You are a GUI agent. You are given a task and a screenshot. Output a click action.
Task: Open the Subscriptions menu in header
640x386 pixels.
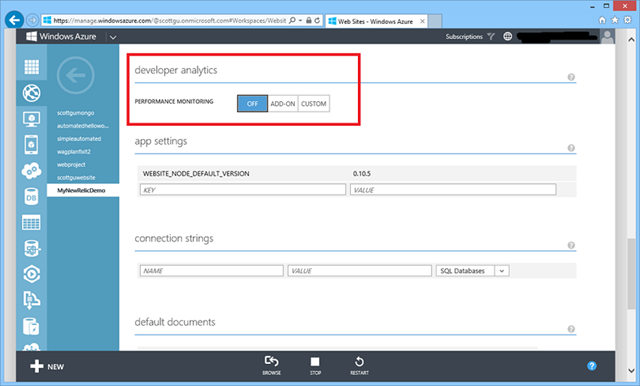click(x=464, y=37)
